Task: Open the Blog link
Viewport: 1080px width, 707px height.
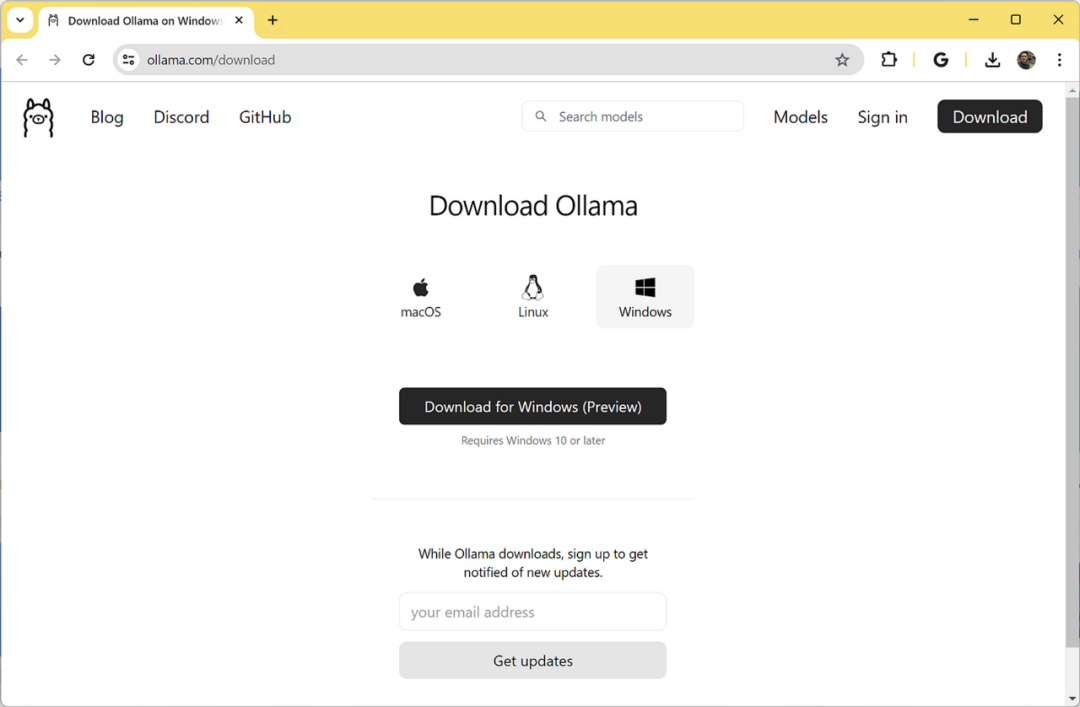Action: coord(107,117)
